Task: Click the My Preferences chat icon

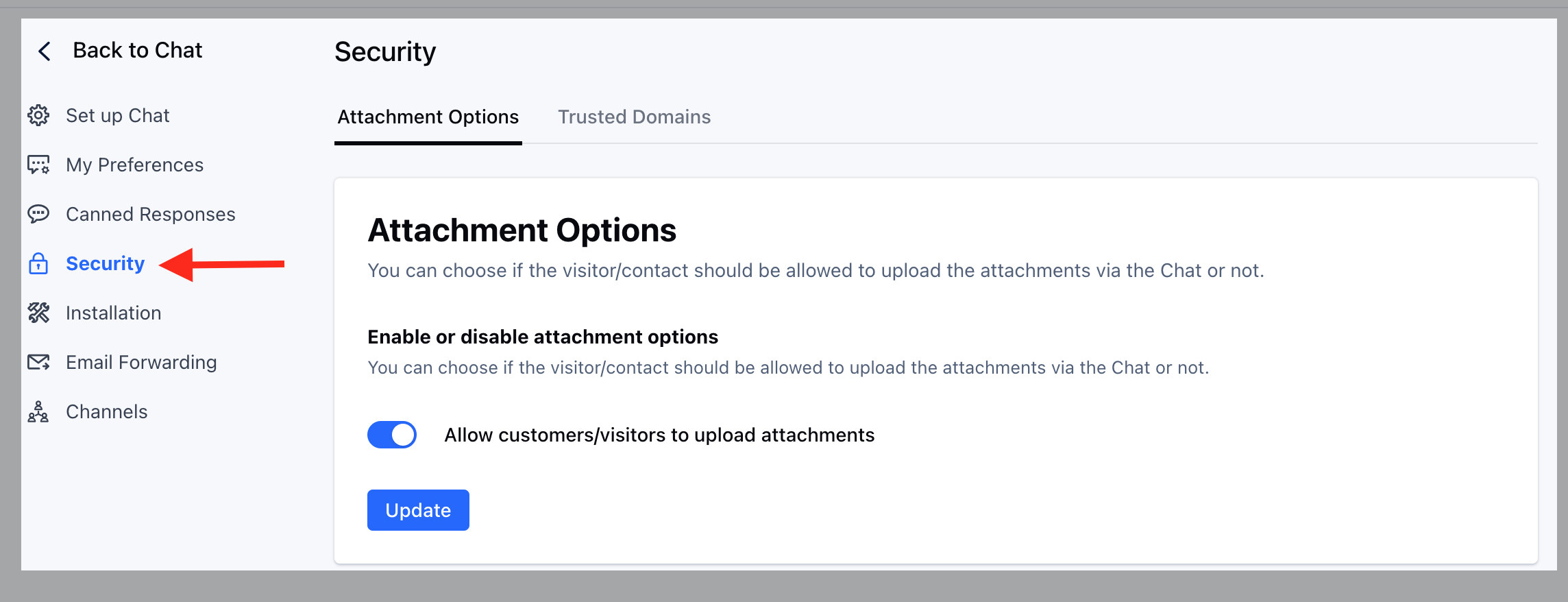Action: click(x=38, y=165)
